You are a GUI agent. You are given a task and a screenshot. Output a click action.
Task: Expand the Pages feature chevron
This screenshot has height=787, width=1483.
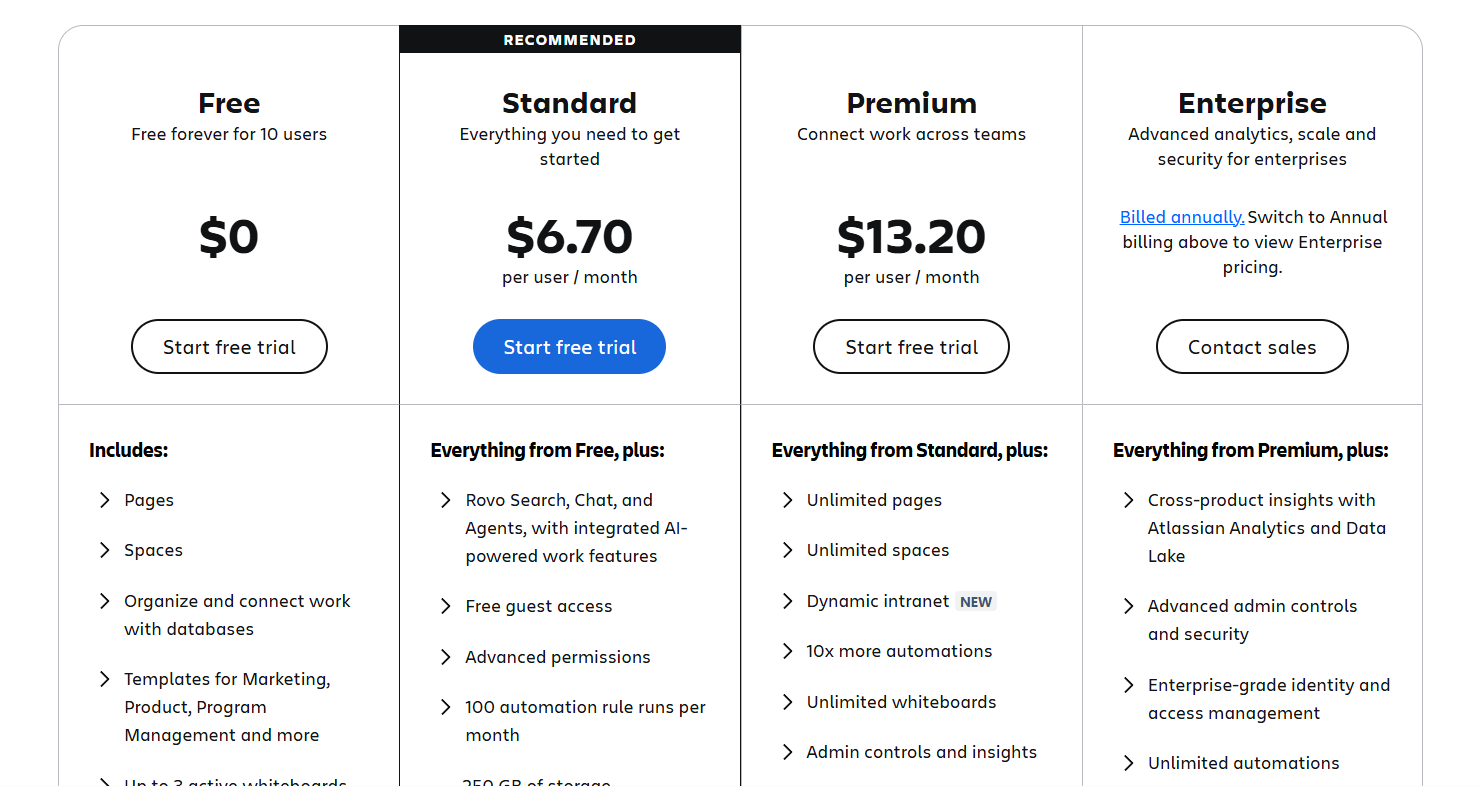[x=105, y=500]
